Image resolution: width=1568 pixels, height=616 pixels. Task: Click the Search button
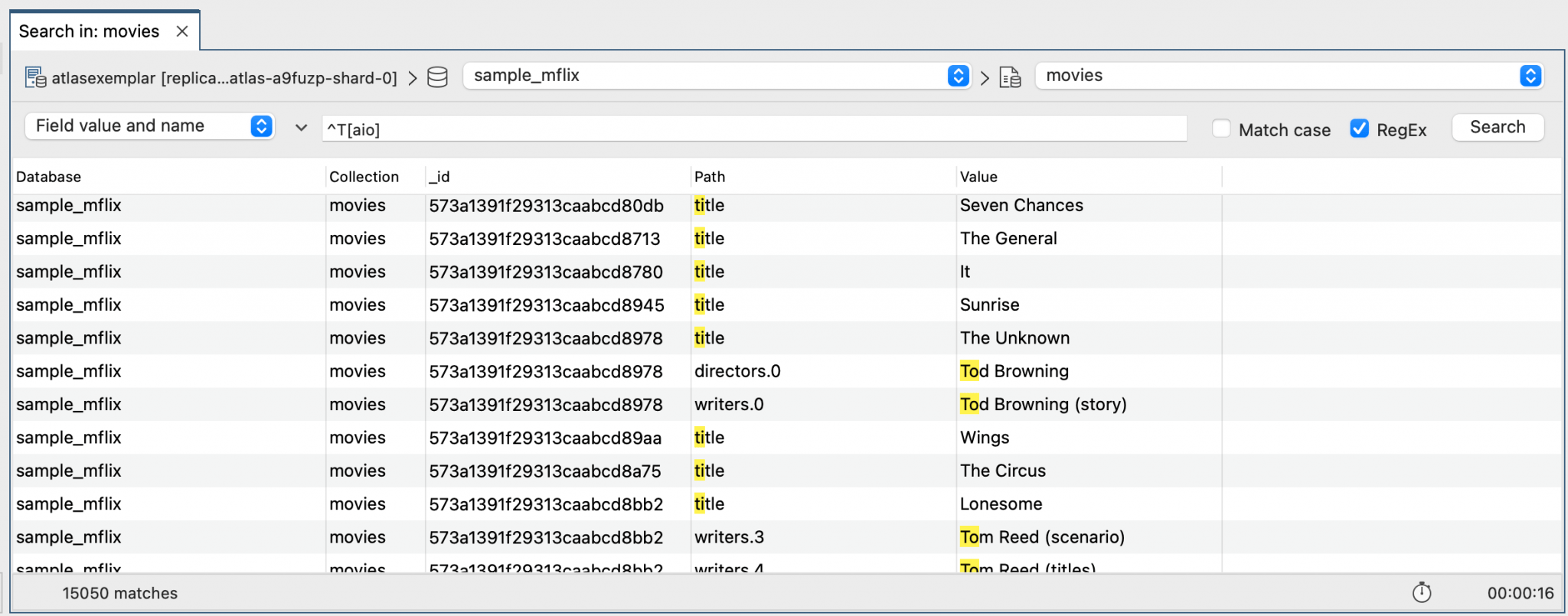click(x=1497, y=127)
